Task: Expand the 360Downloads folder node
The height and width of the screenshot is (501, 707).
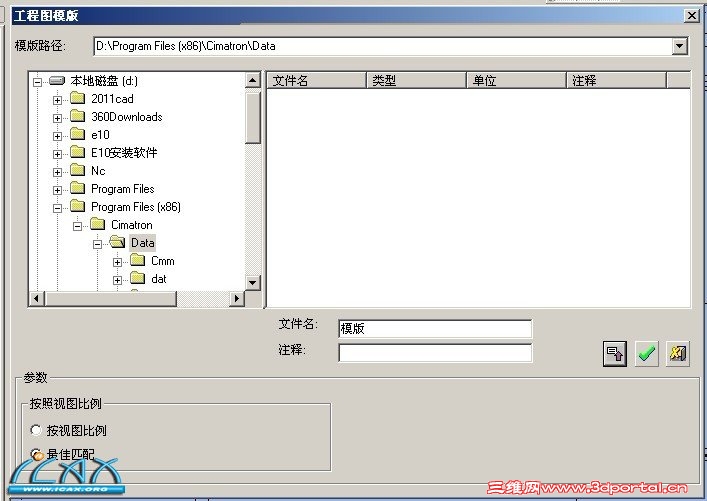Action: point(57,118)
